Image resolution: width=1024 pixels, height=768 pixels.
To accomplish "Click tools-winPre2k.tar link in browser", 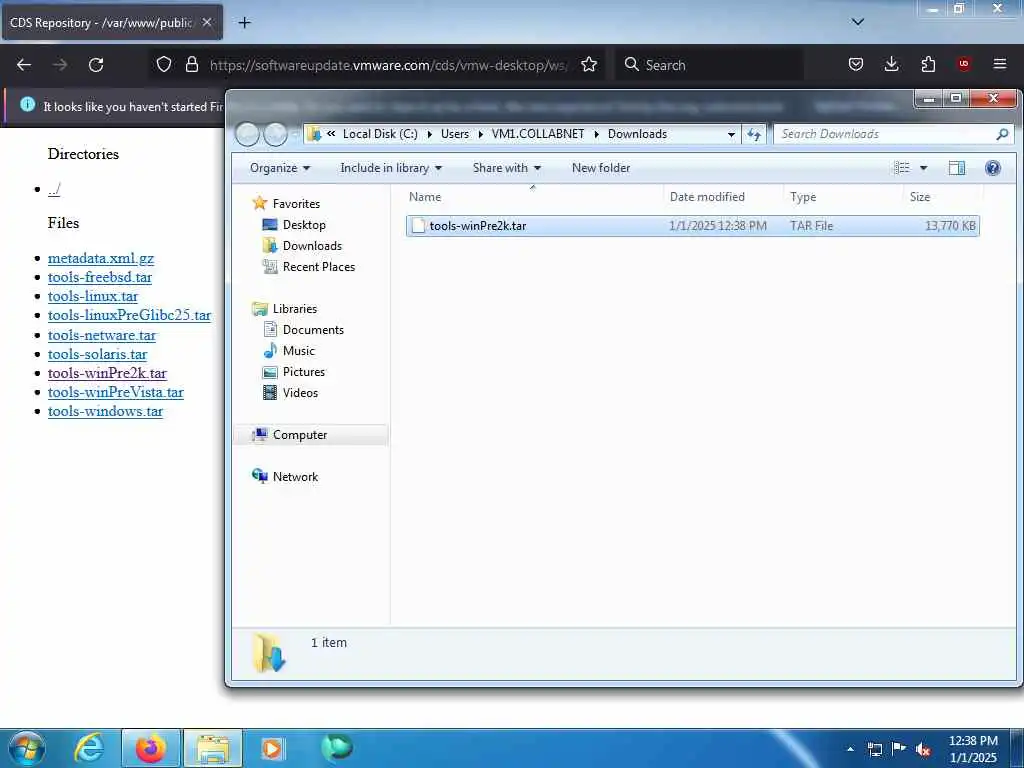I will 107,373.
